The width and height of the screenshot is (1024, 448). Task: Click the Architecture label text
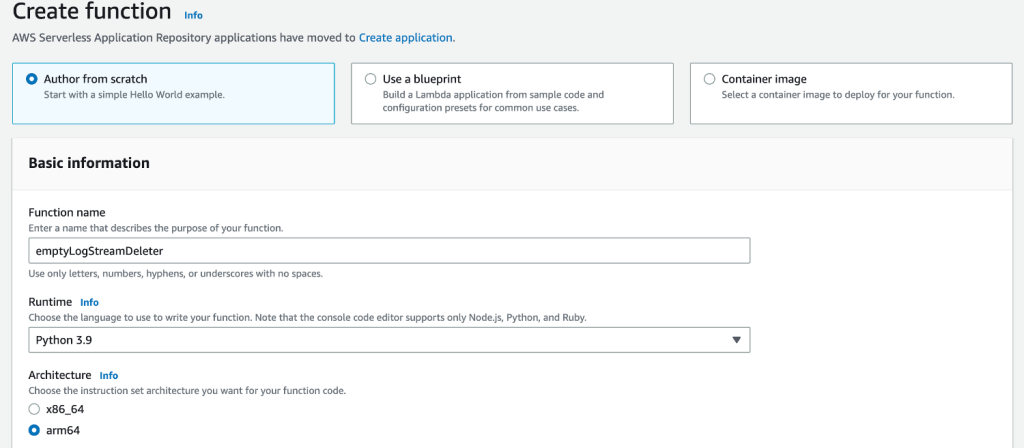point(60,375)
